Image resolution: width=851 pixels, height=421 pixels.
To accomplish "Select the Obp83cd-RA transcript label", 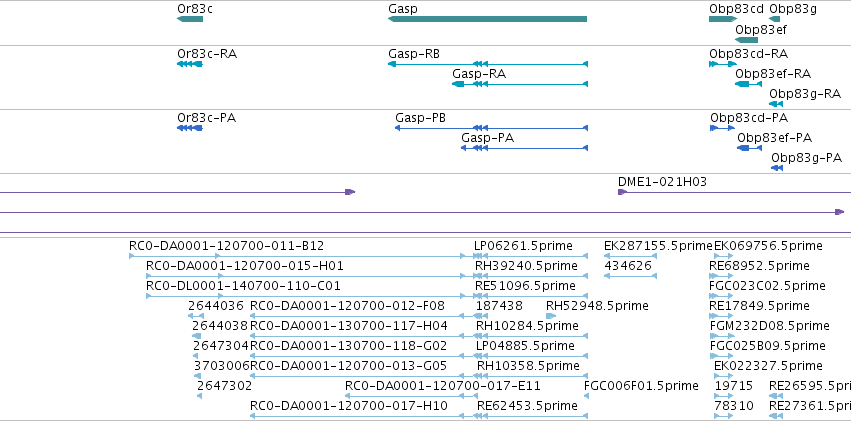I will pos(748,54).
